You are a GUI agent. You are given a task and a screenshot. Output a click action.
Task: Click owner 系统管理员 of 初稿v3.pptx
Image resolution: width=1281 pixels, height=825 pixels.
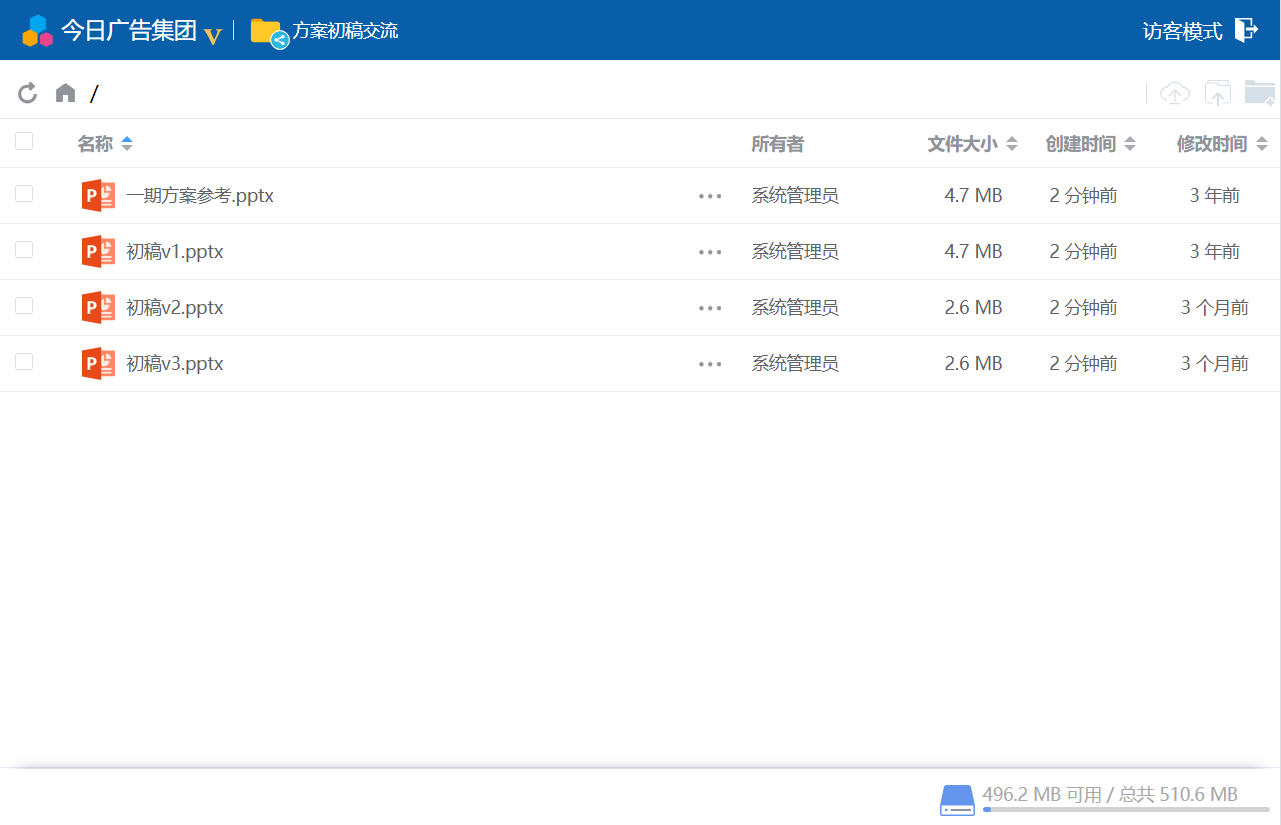[795, 364]
